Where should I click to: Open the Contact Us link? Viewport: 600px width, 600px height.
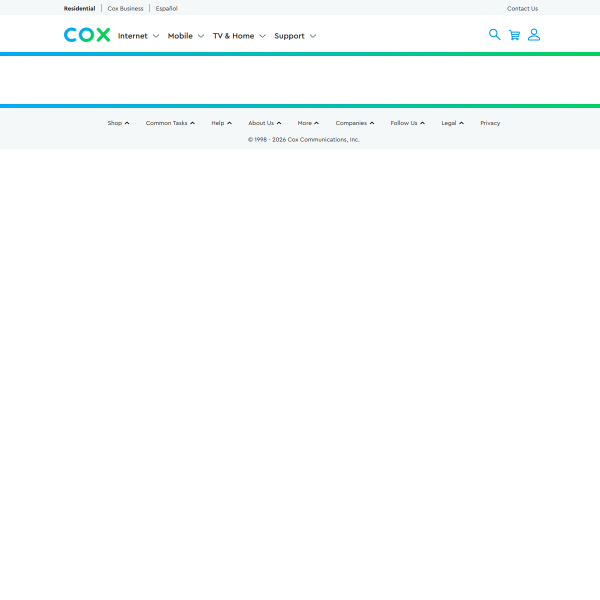pos(522,8)
